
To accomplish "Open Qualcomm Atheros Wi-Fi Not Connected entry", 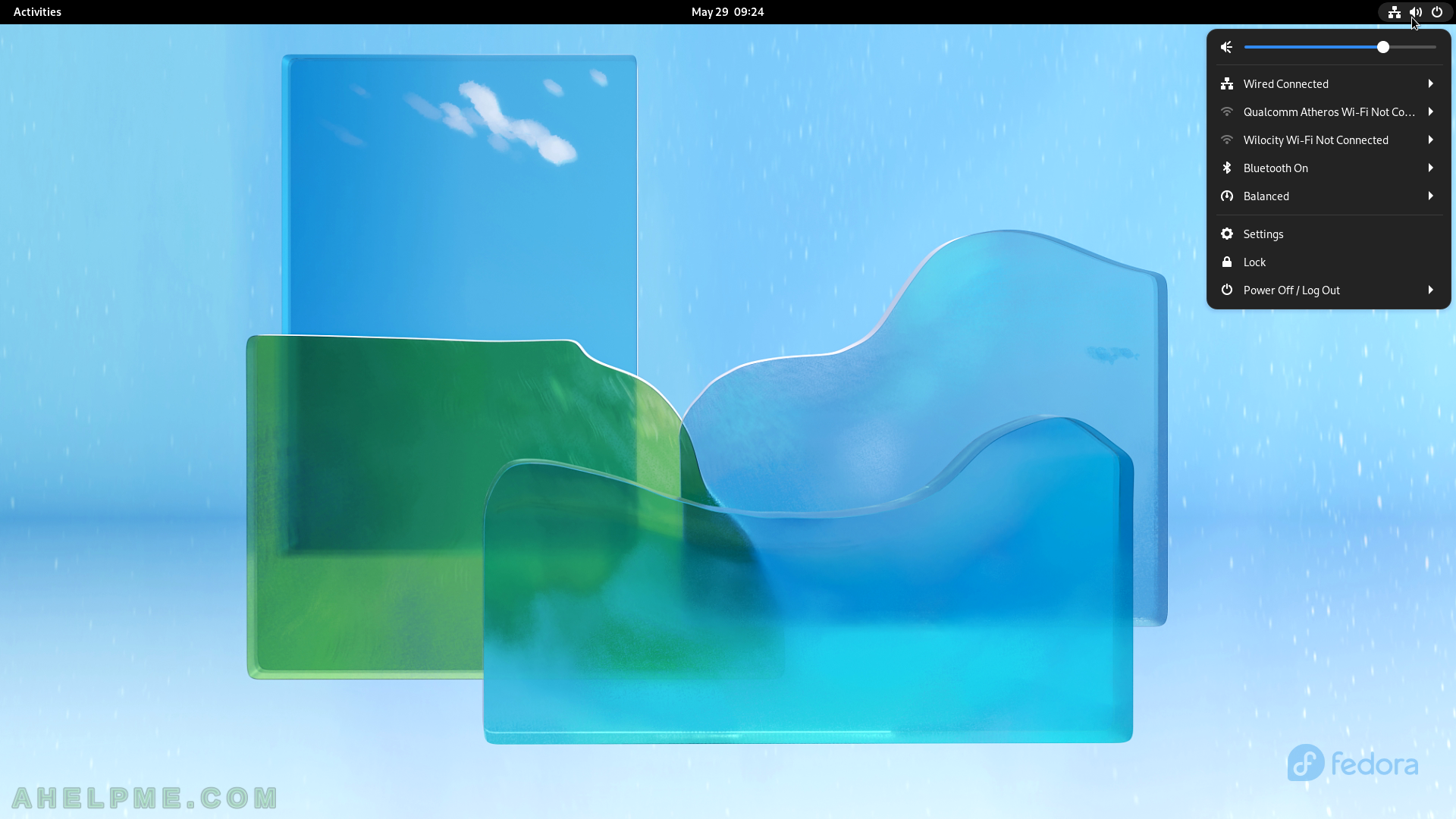I will [x=1329, y=111].
